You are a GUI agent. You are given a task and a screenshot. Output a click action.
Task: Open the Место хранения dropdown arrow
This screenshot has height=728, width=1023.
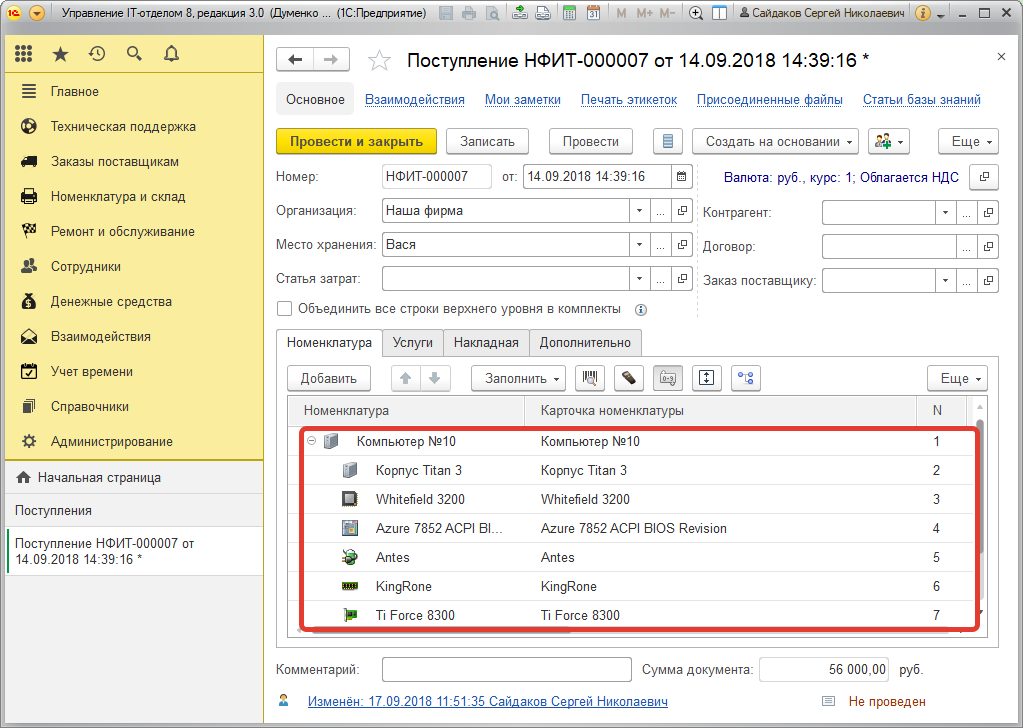coord(639,245)
